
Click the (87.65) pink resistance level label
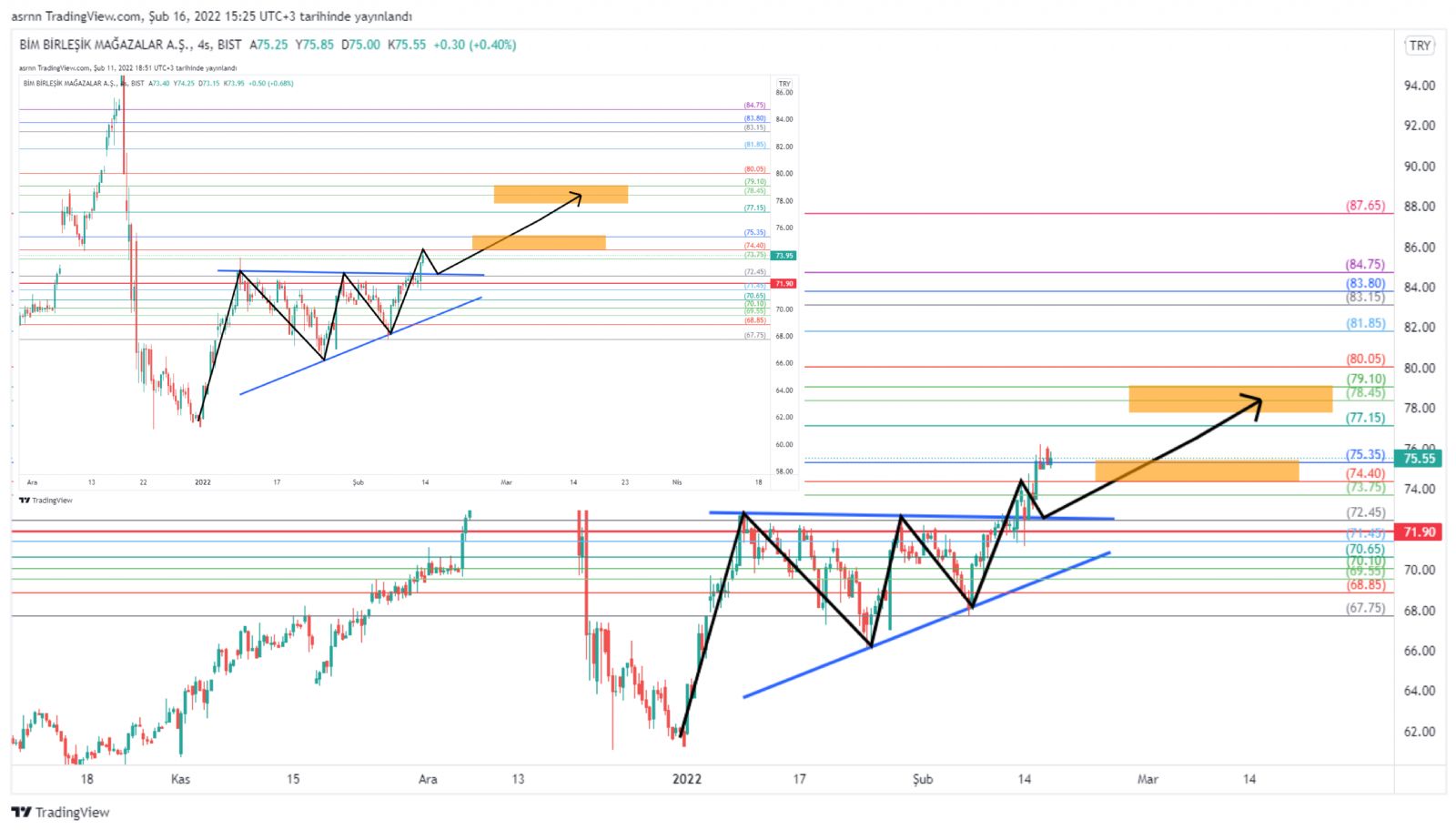[1365, 206]
